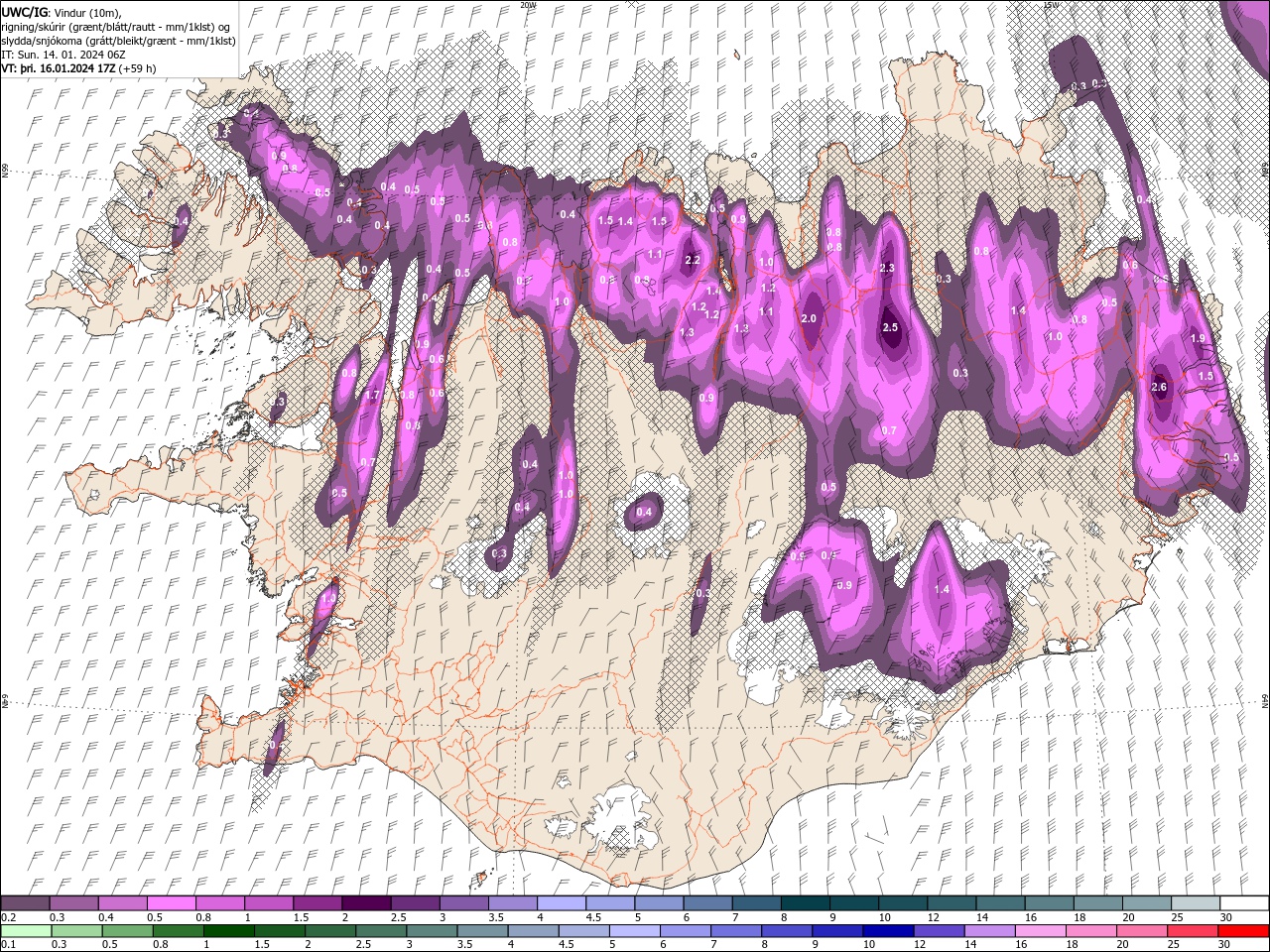Click the '30' label of the upper scale
Screen dimensions: 1270x952
[x=1226, y=917]
